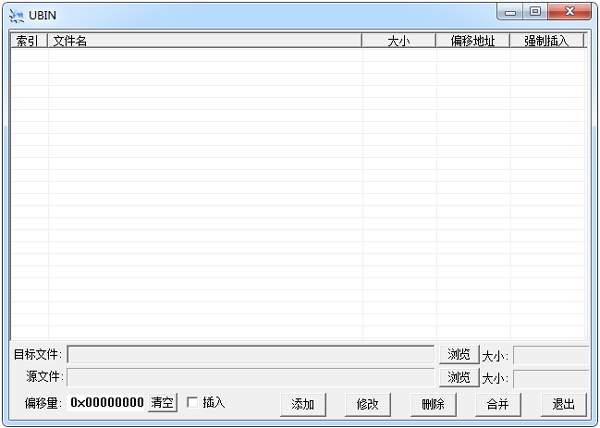Merge files with 合并 button
The image size is (600, 428).
point(498,404)
